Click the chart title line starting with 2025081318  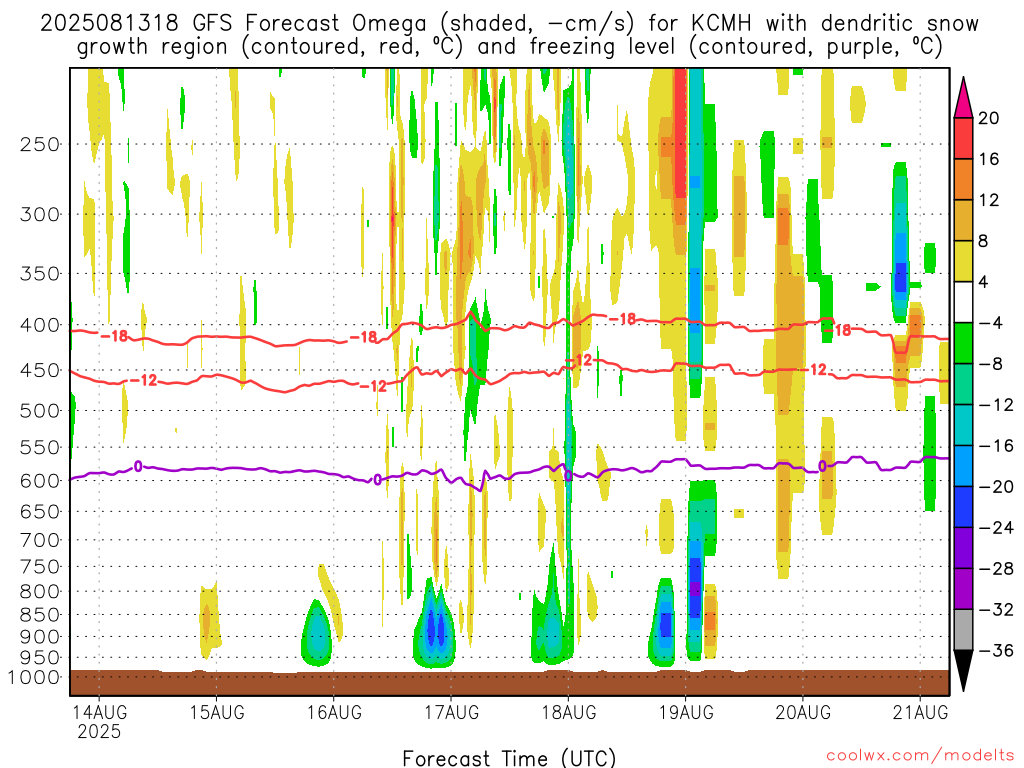509,24
